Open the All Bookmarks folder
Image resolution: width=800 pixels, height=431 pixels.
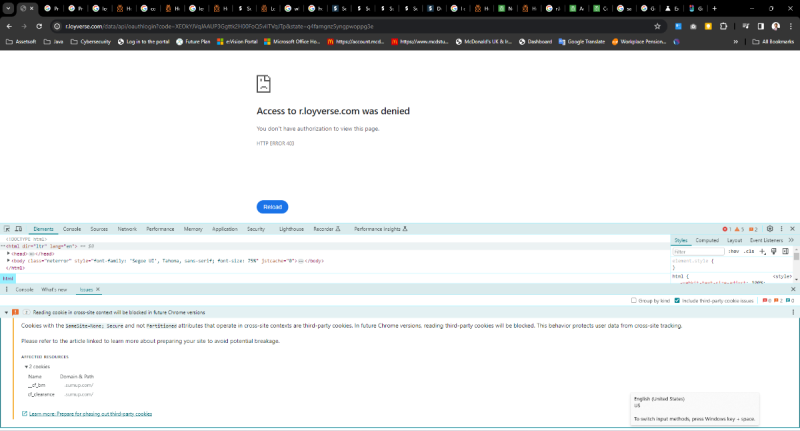tap(776, 42)
